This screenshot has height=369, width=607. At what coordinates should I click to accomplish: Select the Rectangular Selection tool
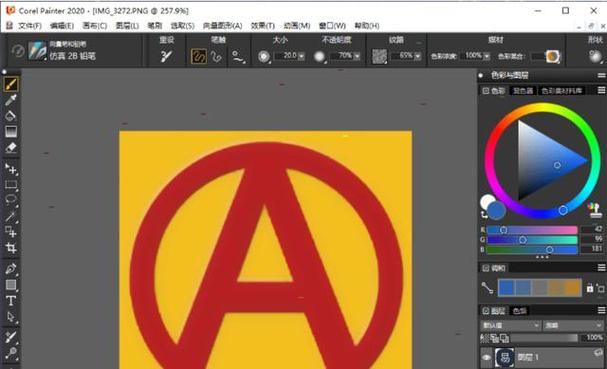(11, 185)
